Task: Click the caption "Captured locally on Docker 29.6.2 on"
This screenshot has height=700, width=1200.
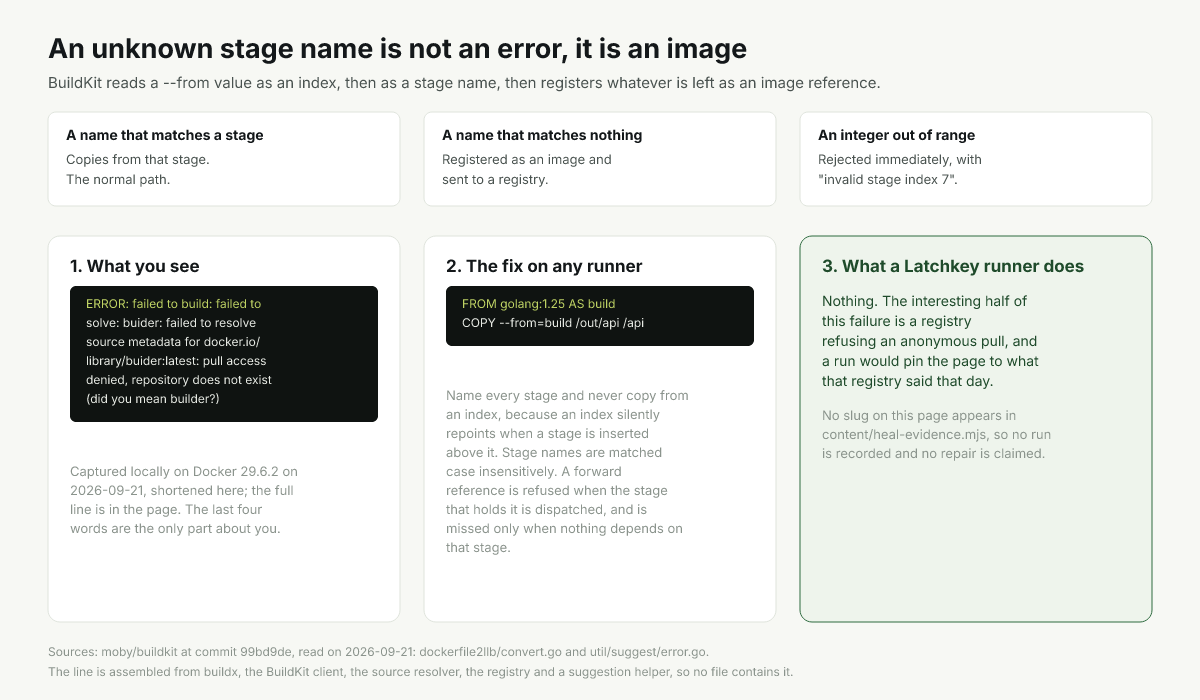Action: coord(184,471)
